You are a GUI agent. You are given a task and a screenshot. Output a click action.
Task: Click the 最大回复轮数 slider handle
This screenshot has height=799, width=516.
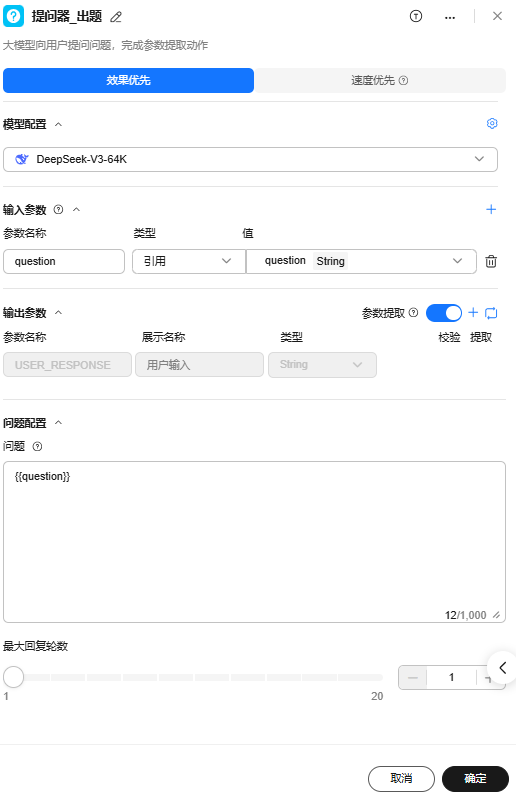[x=14, y=677]
